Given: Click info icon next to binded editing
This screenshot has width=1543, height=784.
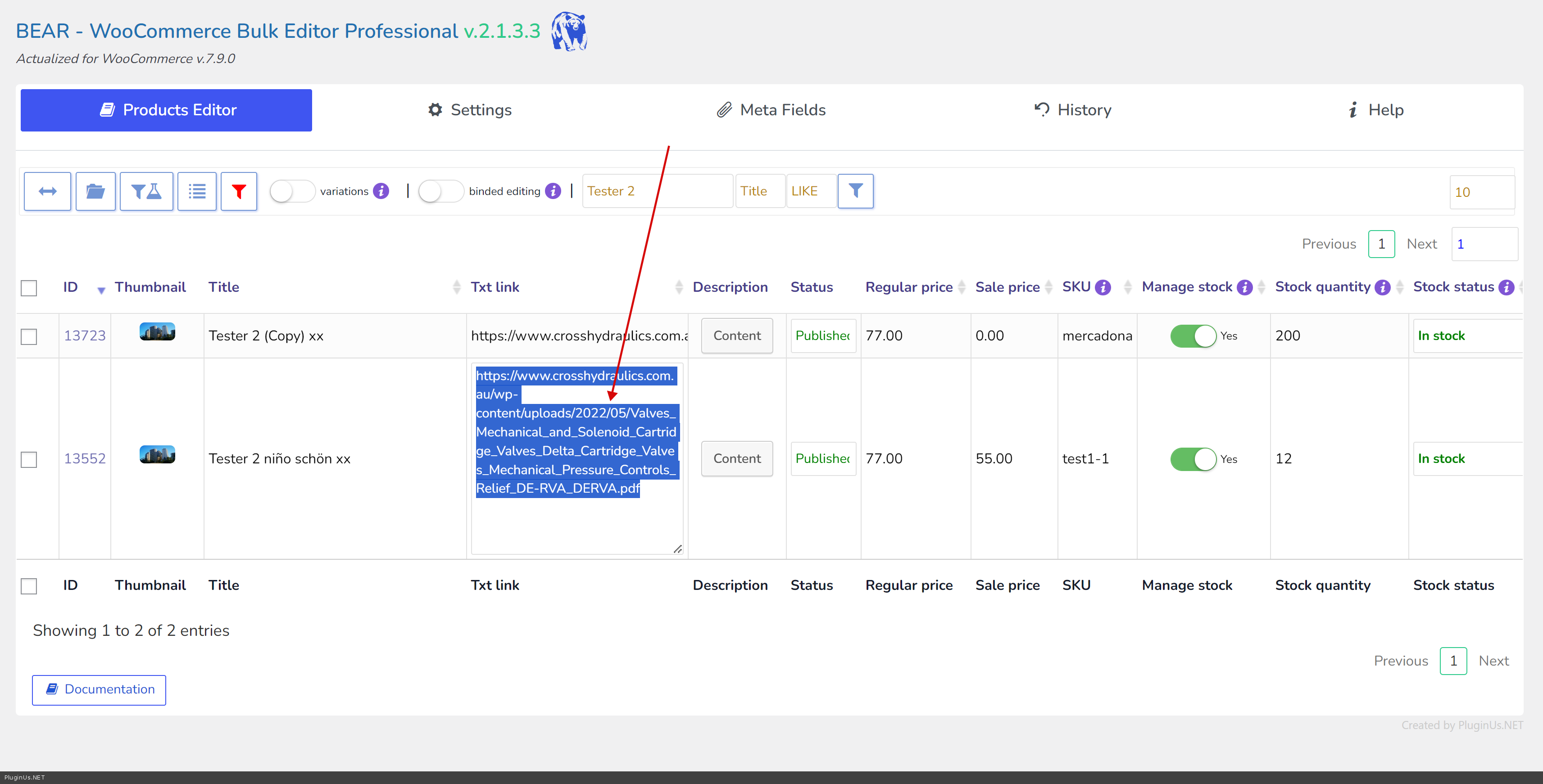Looking at the screenshot, I should pos(553,191).
